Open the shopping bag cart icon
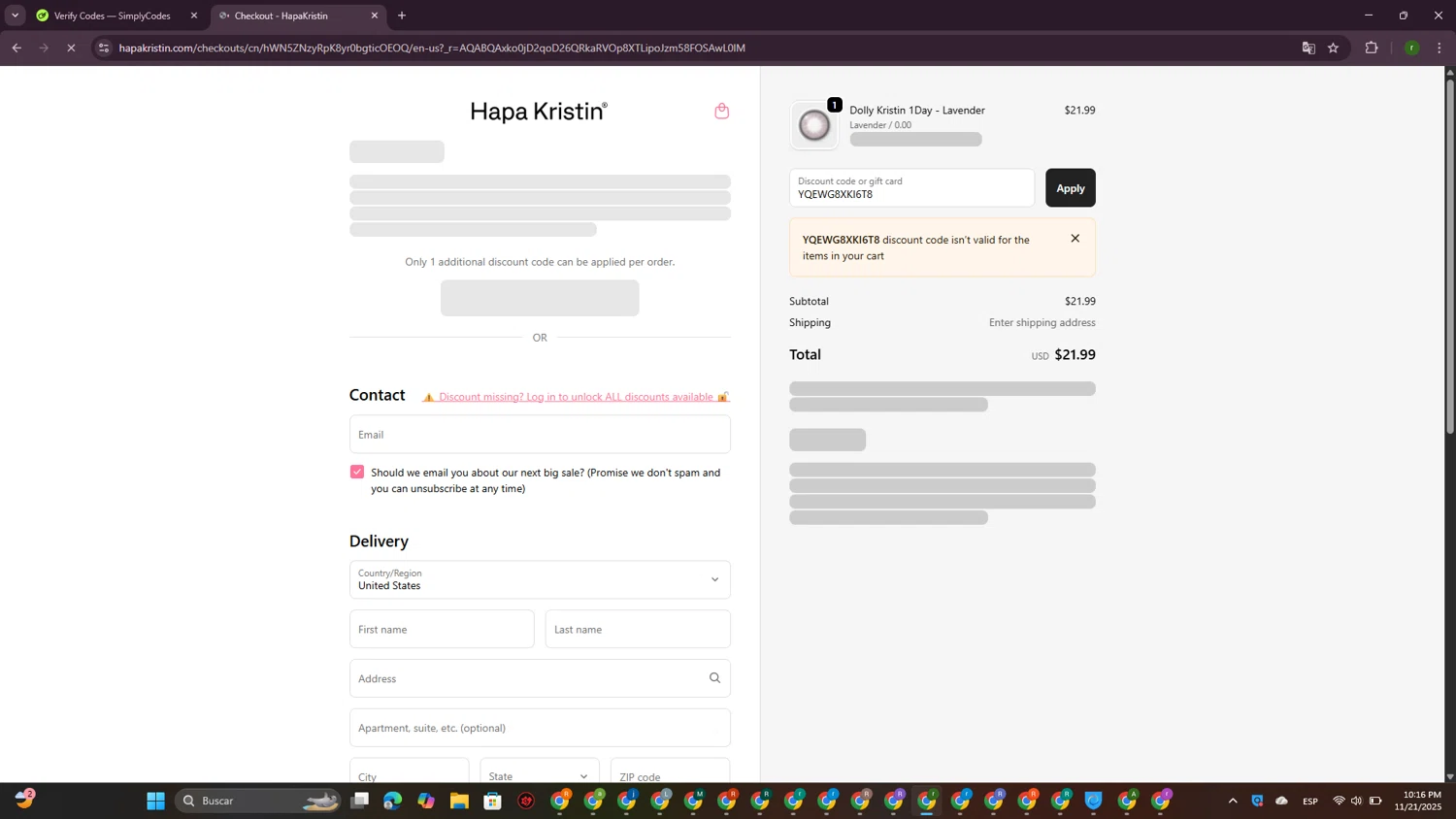This screenshot has height=819, width=1456. tap(721, 111)
